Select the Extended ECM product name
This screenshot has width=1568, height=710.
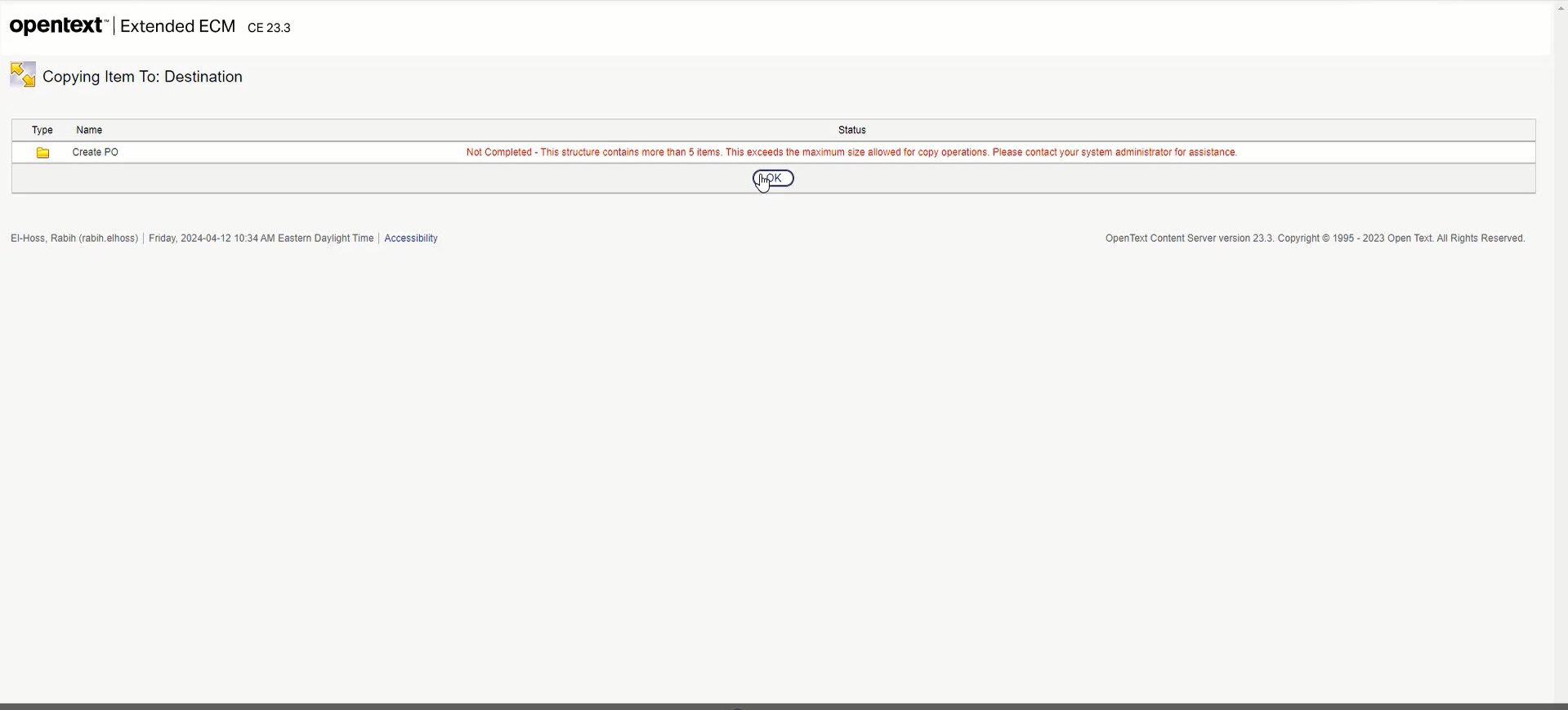click(177, 26)
